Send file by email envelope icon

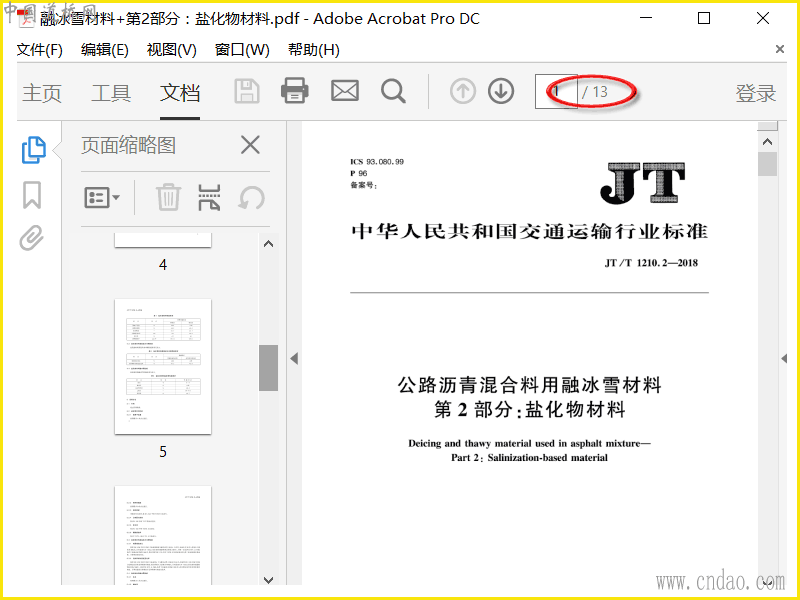point(345,91)
